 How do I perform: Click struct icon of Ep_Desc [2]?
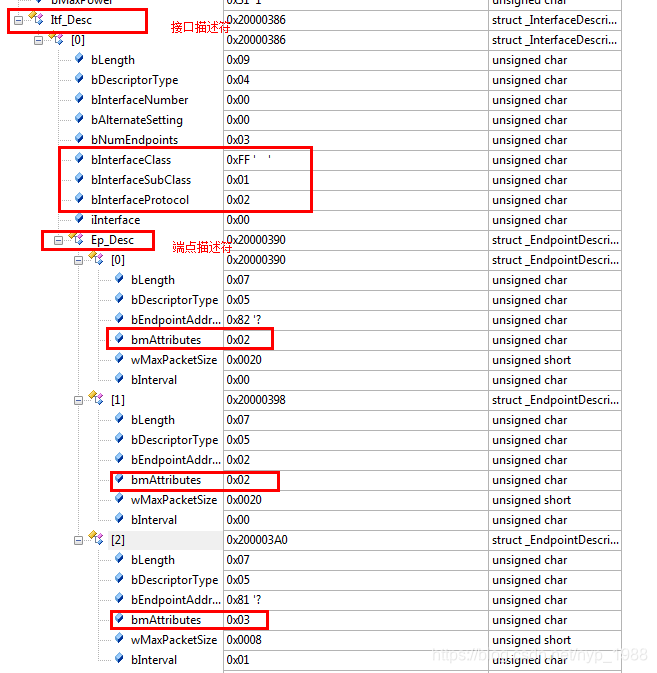pyautogui.click(x=96, y=538)
